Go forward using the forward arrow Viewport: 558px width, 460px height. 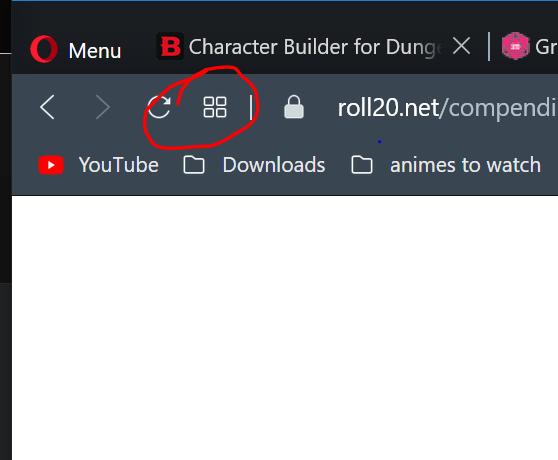coord(103,107)
